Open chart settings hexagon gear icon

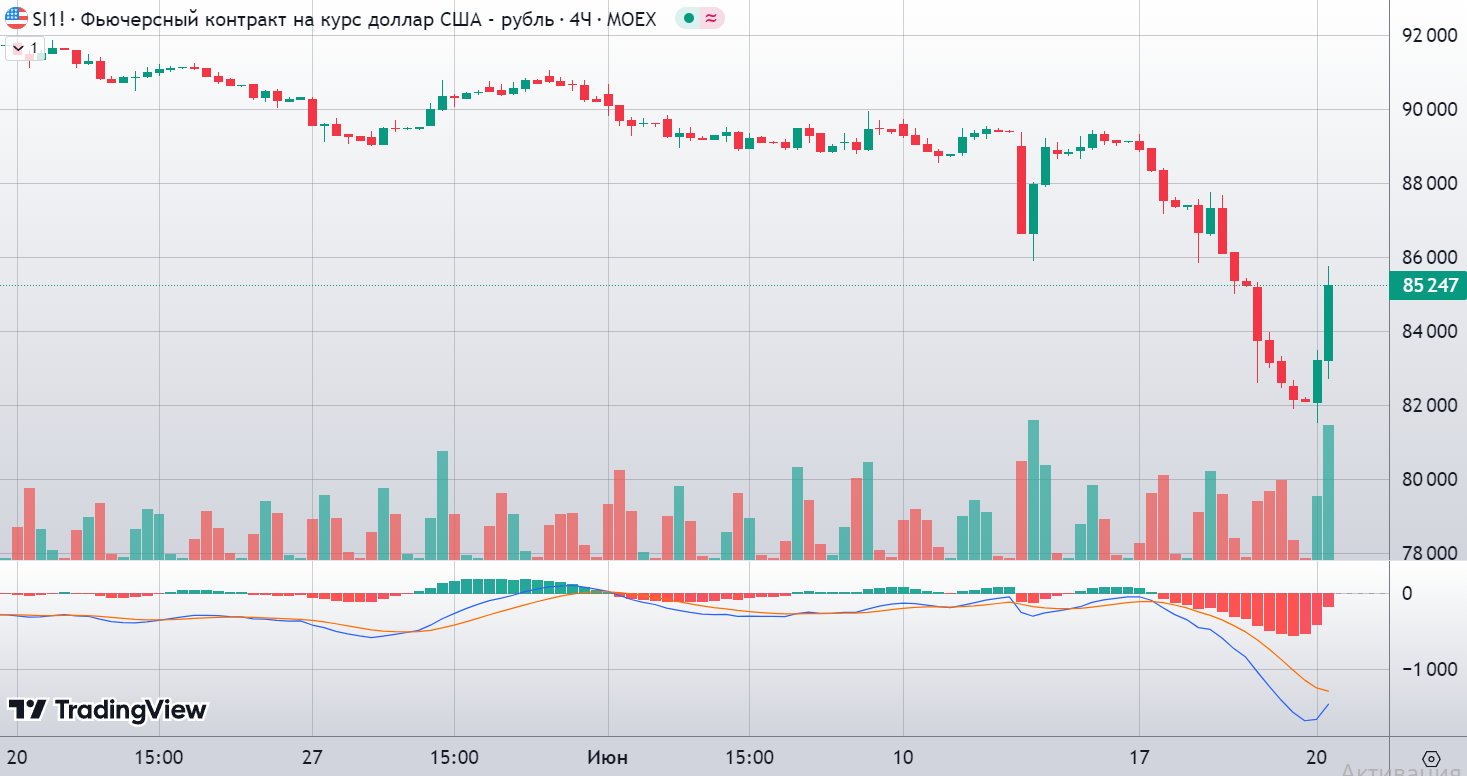pyautogui.click(x=1430, y=757)
